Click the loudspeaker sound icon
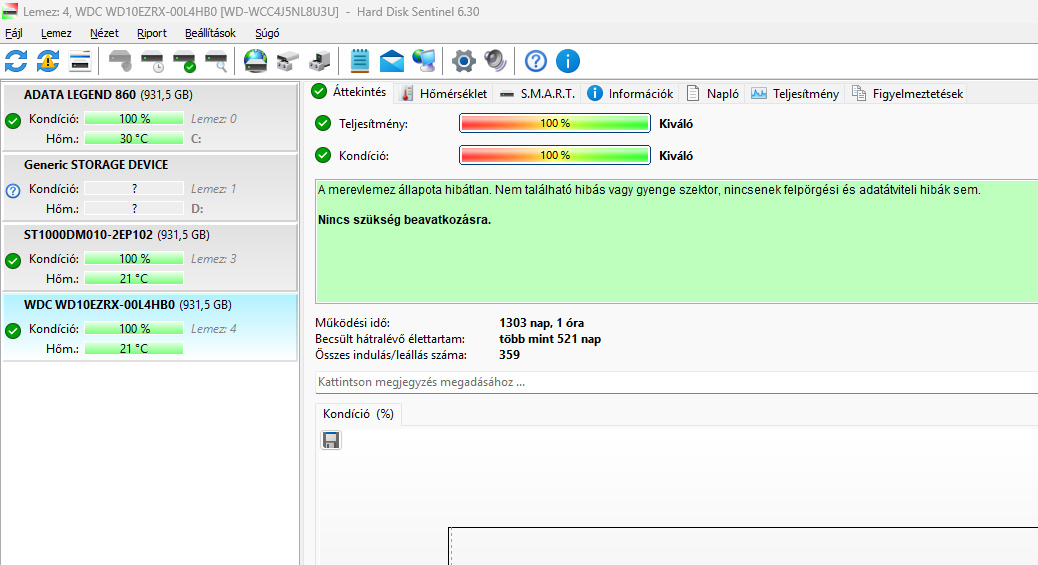Screen dimensions: 1038x565 click(495, 61)
